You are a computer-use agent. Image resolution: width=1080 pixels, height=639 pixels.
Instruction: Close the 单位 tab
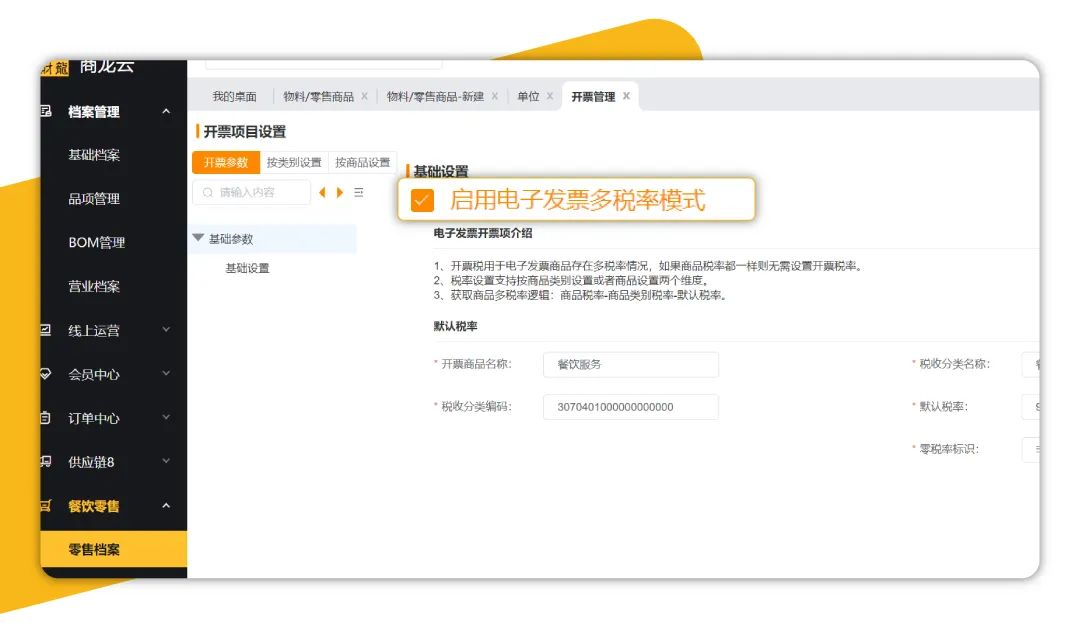tap(550, 96)
